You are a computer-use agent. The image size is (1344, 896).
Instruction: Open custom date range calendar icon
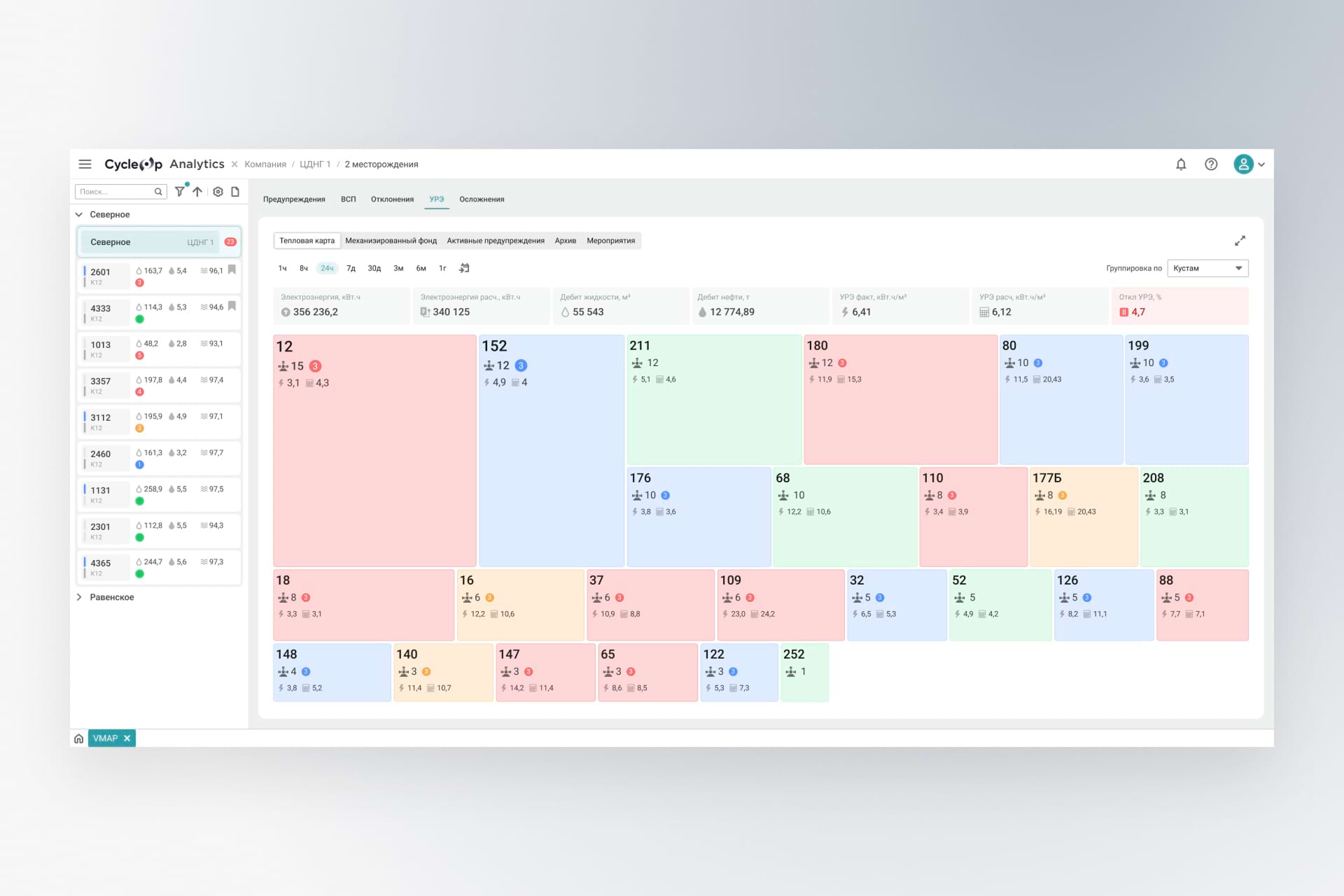464,268
